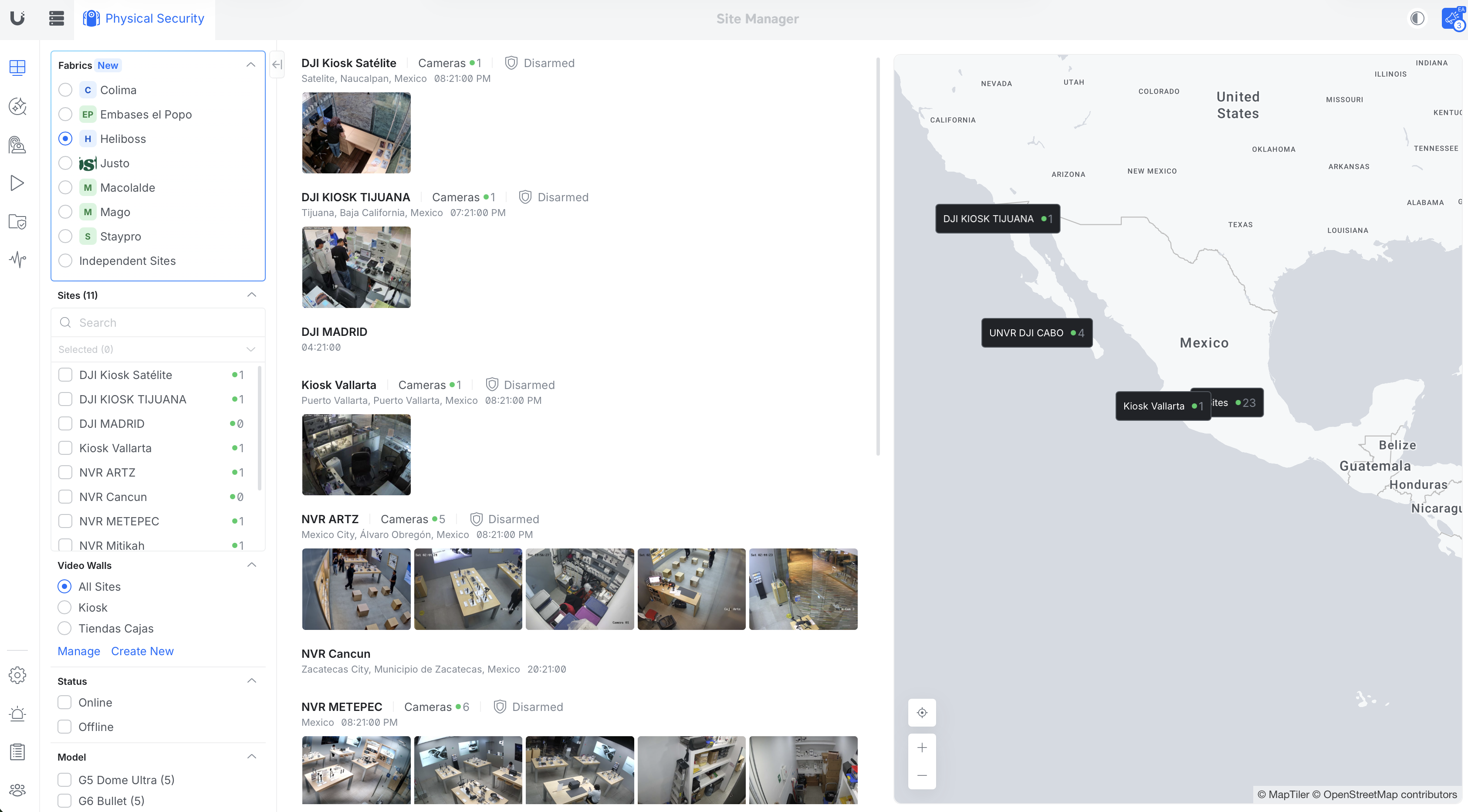This screenshot has height=812, width=1468.
Task: Open the DJI KIOSK TIJUANA site title
Action: click(355, 197)
